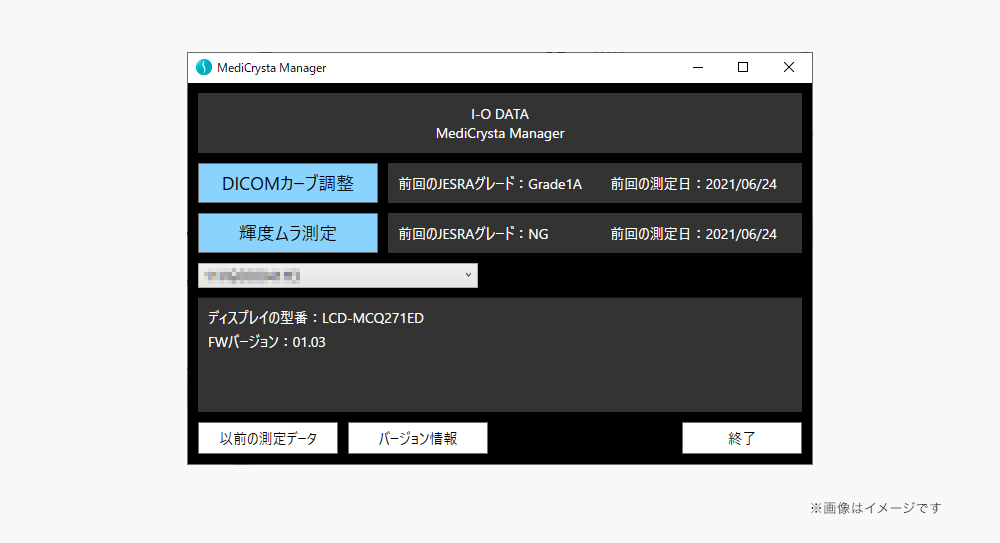Minimize the MediCrysta Manager window
The image size is (1000, 543).
click(698, 68)
